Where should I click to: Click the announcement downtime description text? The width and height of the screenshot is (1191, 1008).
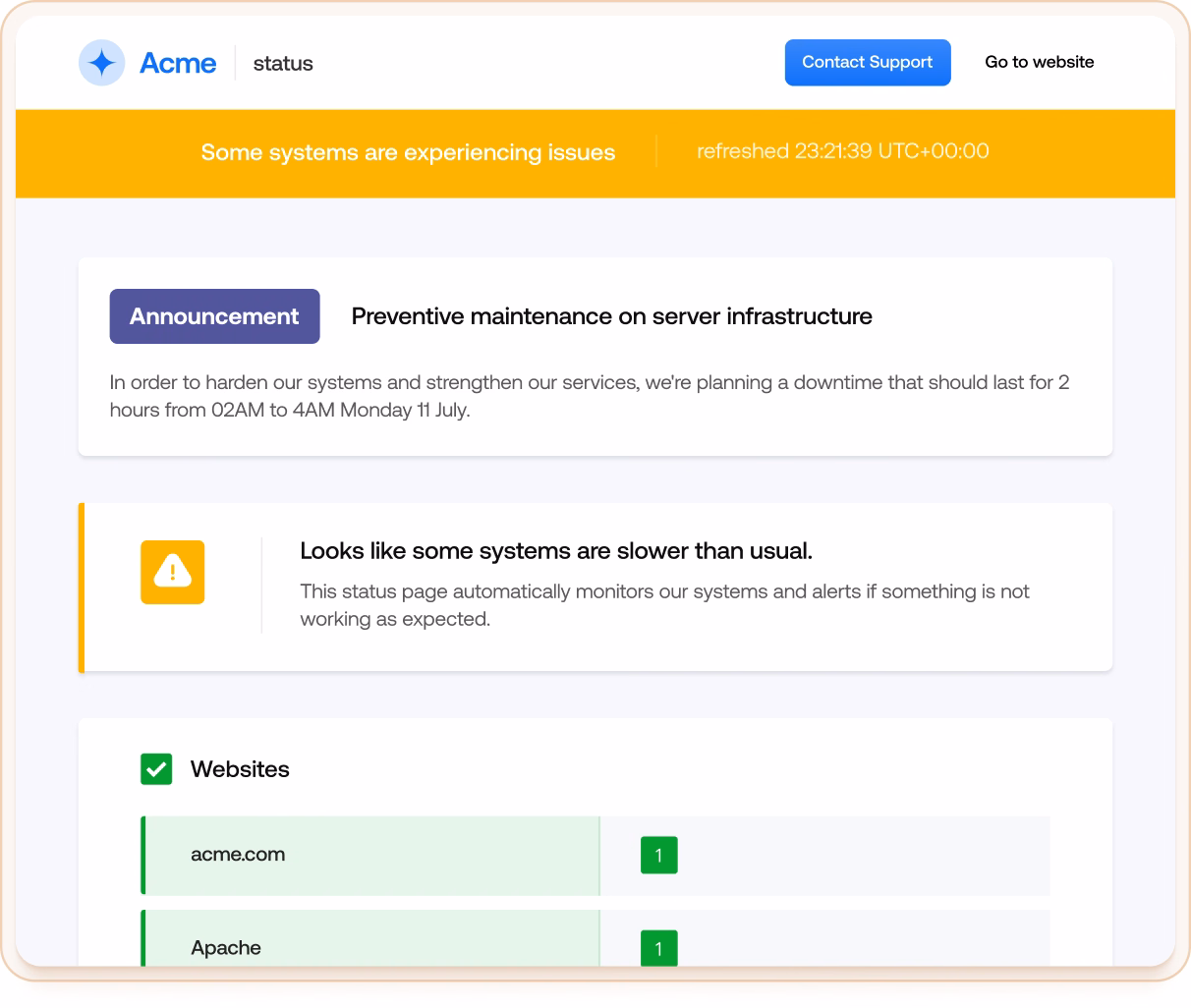click(x=589, y=396)
